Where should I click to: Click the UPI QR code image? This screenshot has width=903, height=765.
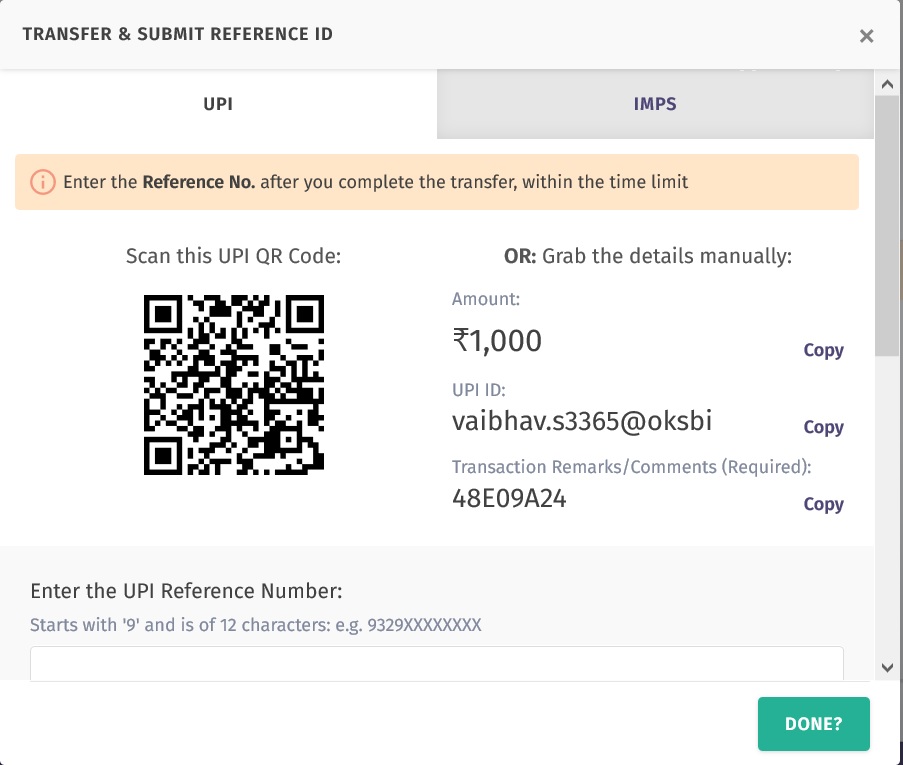[234, 385]
